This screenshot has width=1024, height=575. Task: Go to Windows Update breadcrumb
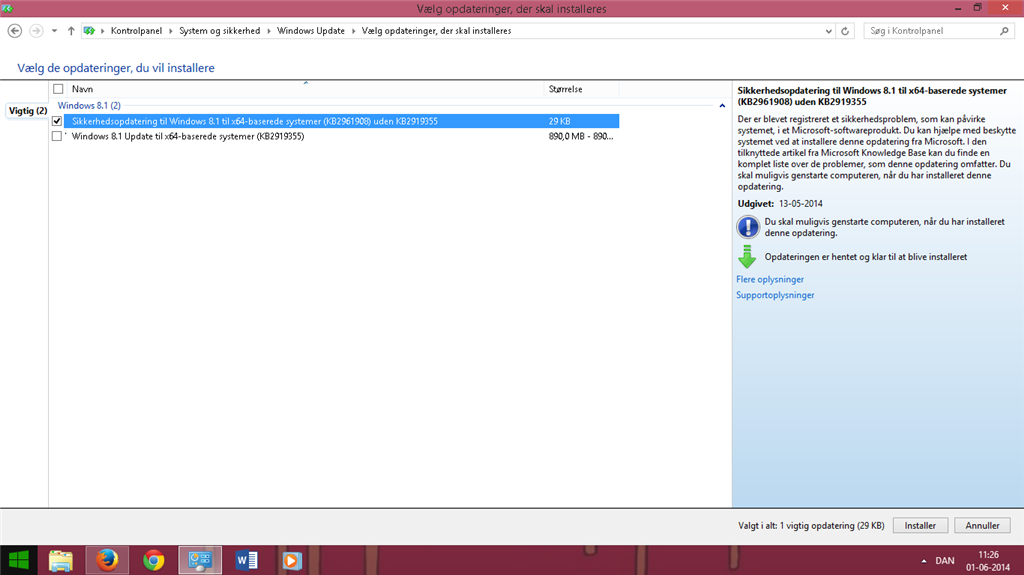[x=310, y=31]
